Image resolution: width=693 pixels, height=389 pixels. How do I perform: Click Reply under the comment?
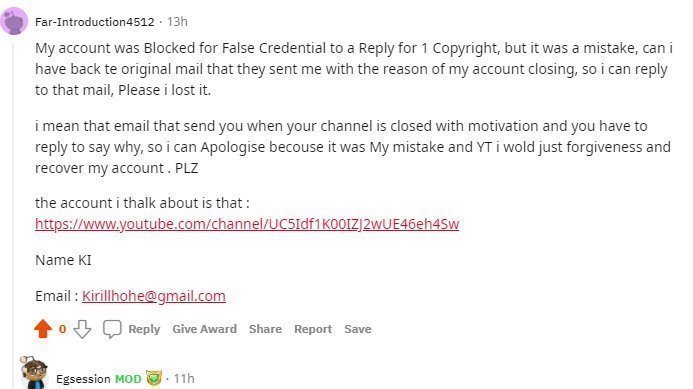pyautogui.click(x=144, y=329)
